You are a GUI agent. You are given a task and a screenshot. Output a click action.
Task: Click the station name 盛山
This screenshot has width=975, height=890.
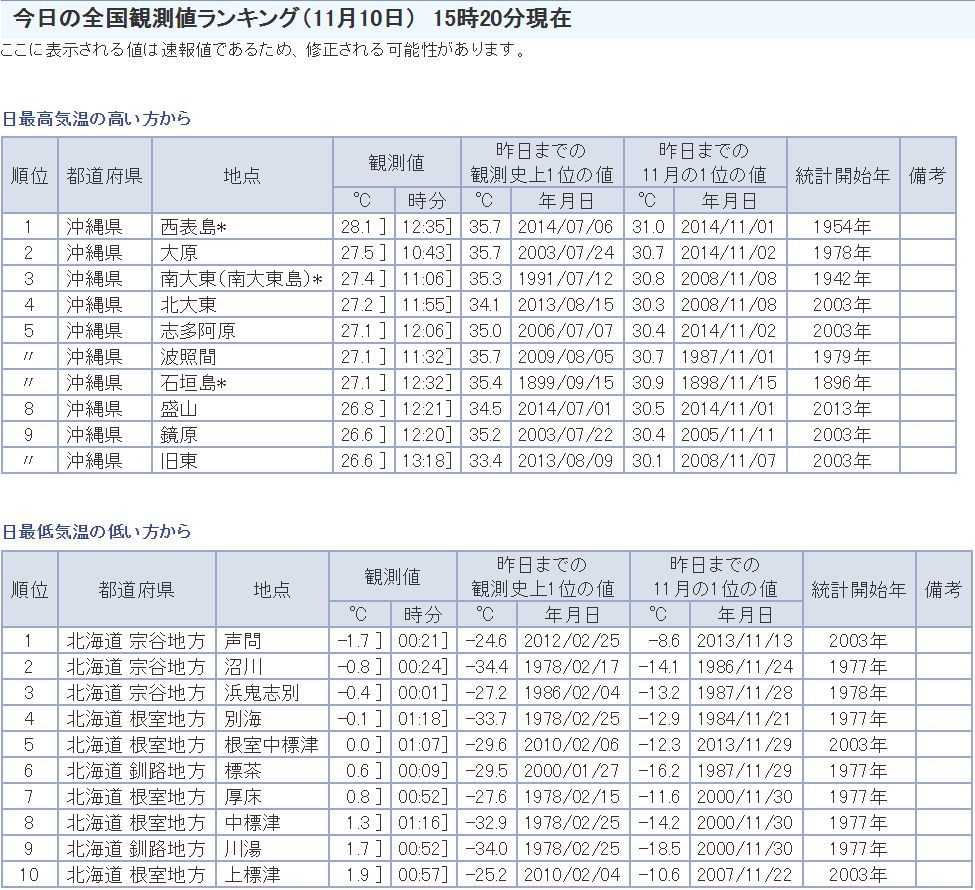[x=178, y=409]
